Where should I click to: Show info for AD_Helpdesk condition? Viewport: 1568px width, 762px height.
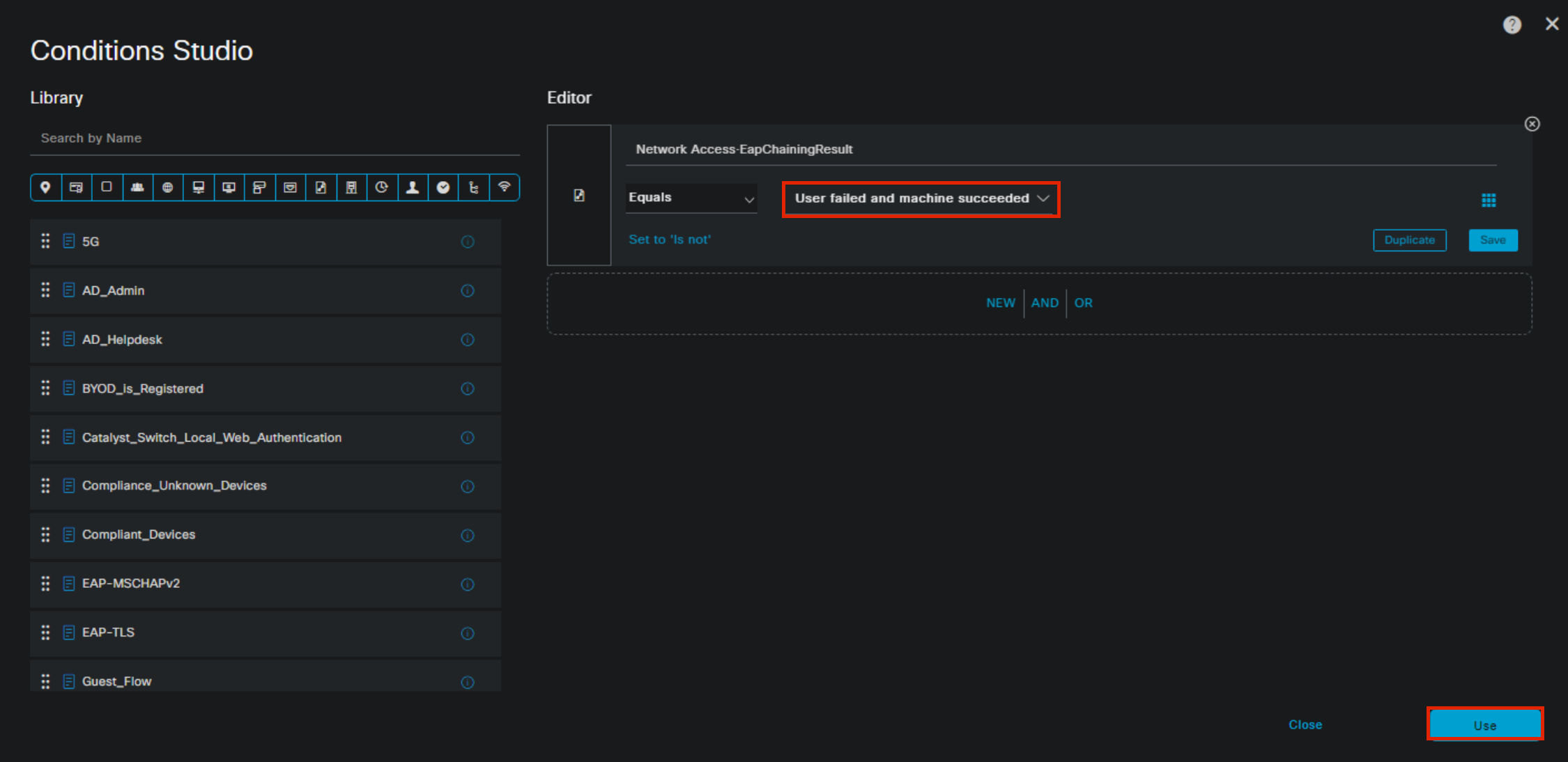(x=468, y=340)
